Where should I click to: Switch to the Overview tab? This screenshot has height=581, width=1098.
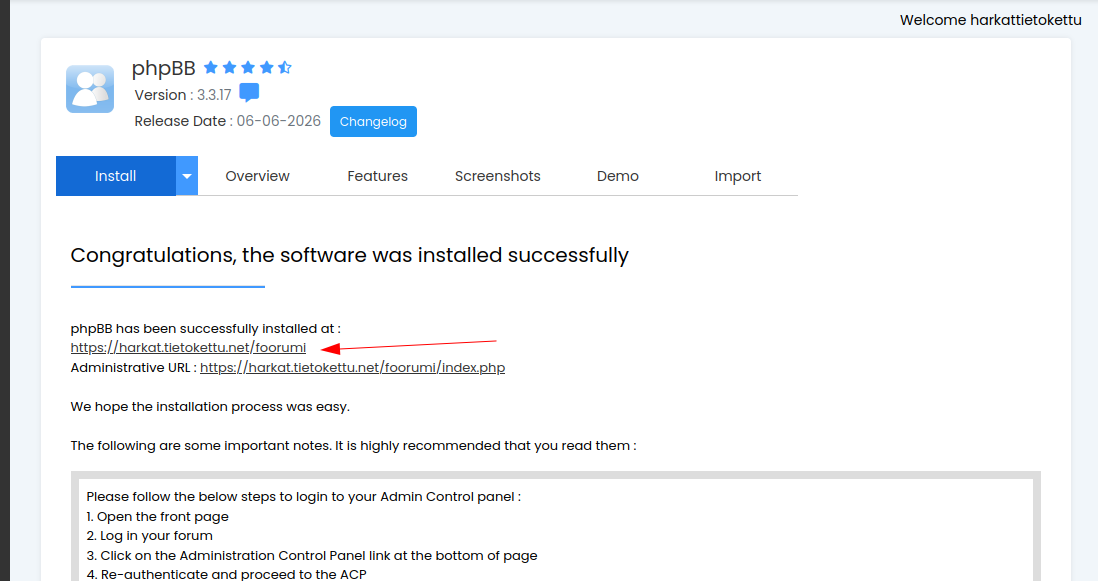pyautogui.click(x=257, y=176)
